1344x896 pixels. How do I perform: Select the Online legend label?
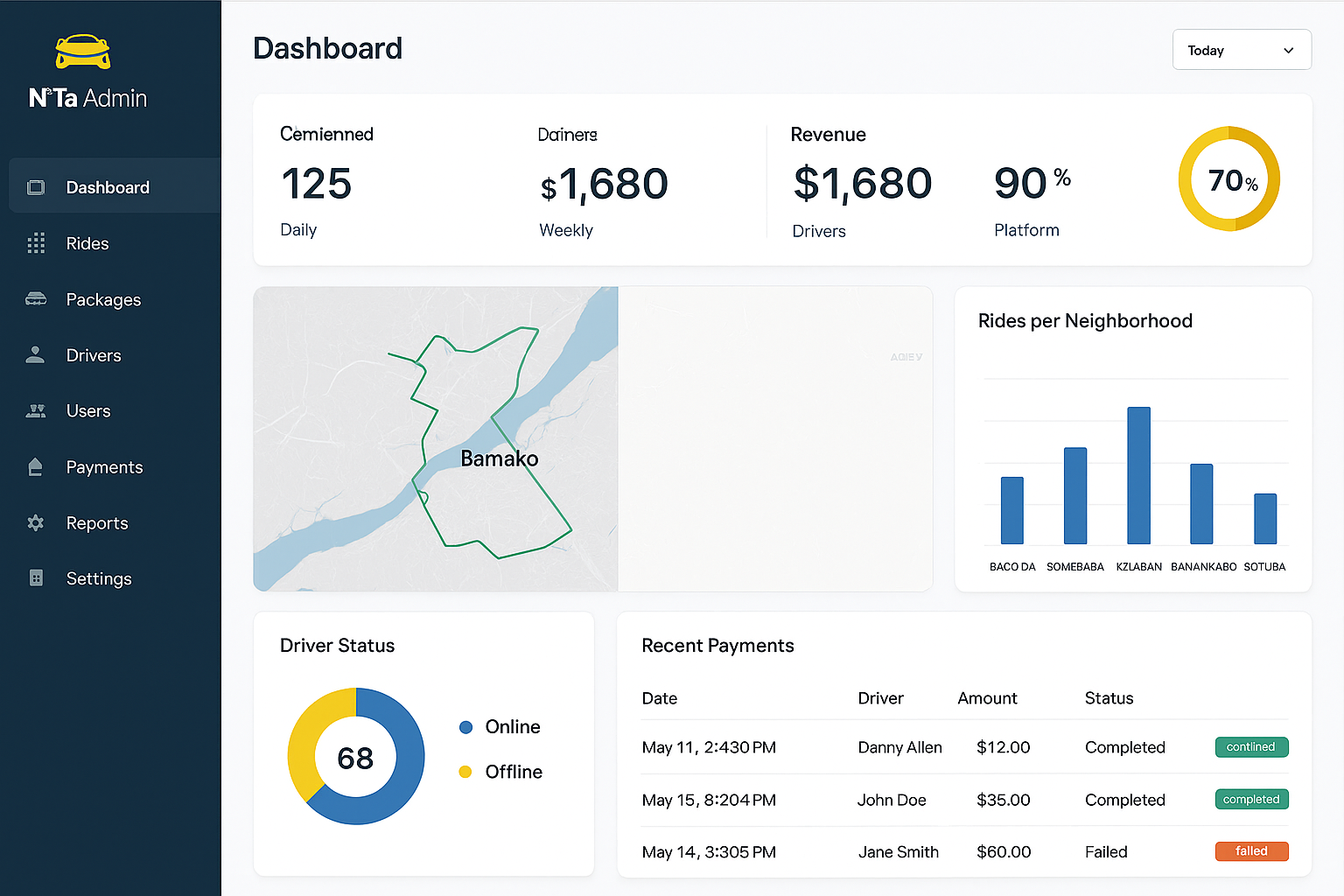pyautogui.click(x=513, y=727)
